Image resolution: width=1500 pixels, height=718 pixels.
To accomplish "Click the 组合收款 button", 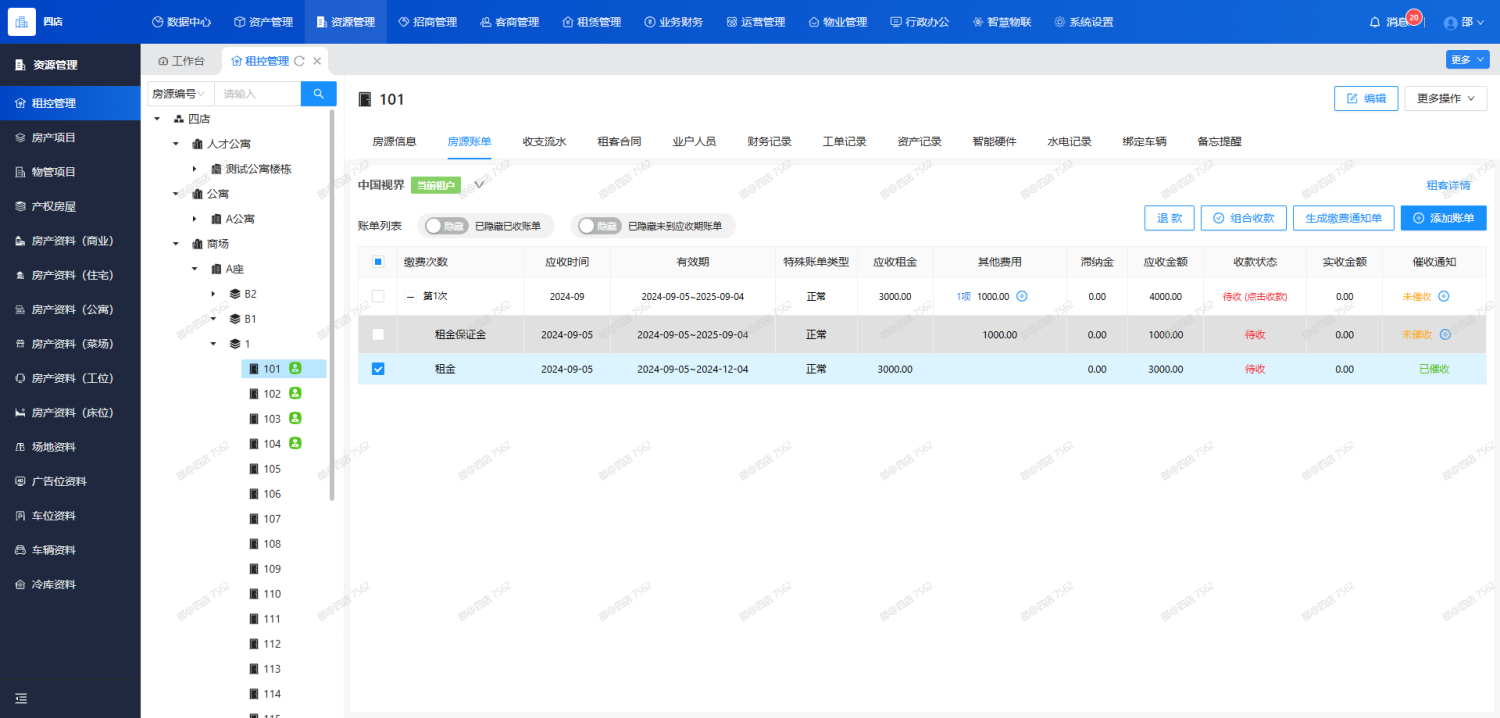I will pyautogui.click(x=1244, y=218).
